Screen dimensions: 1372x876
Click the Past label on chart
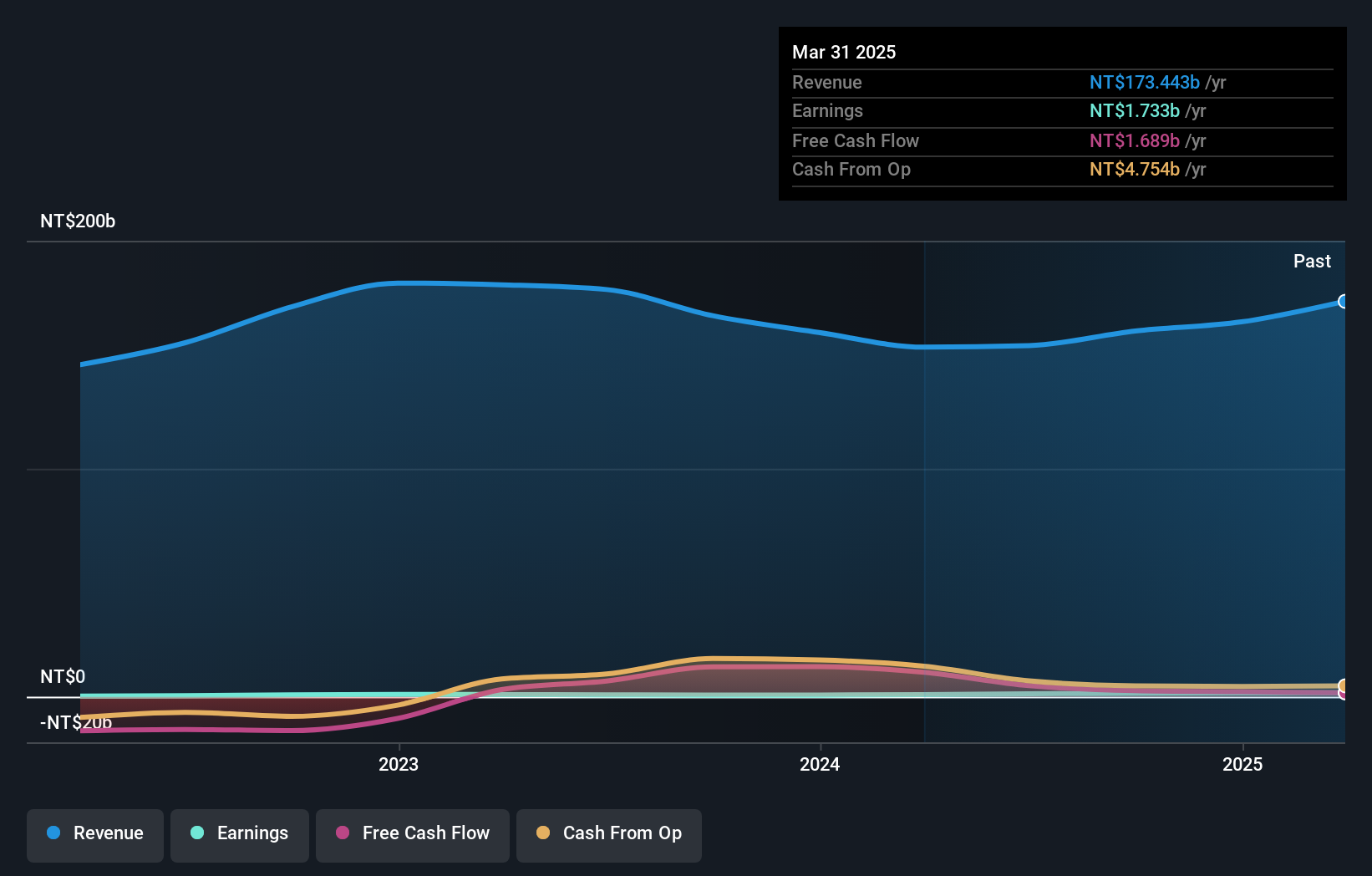[x=1312, y=261]
